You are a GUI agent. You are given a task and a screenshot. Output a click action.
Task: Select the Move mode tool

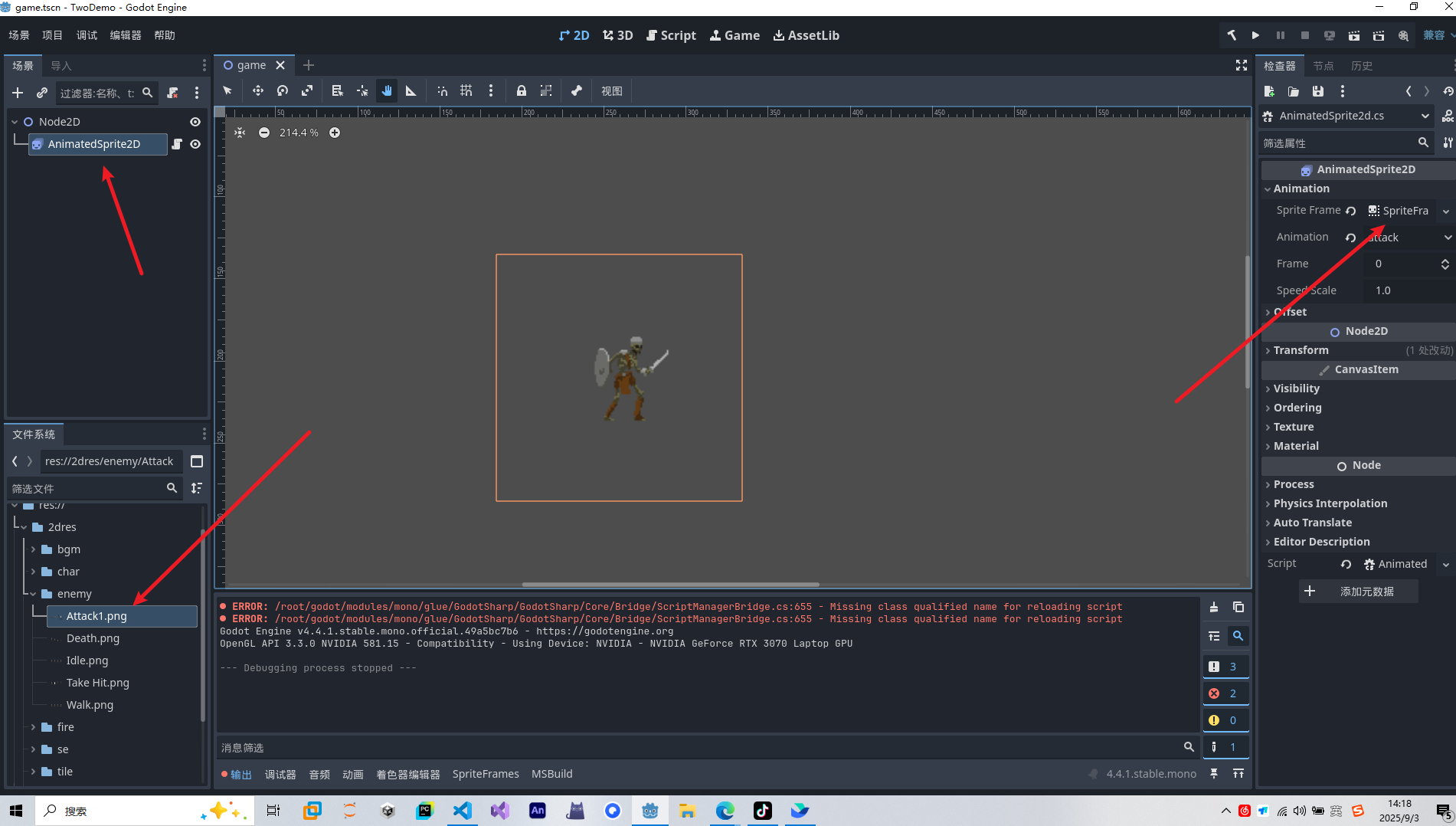coord(258,91)
